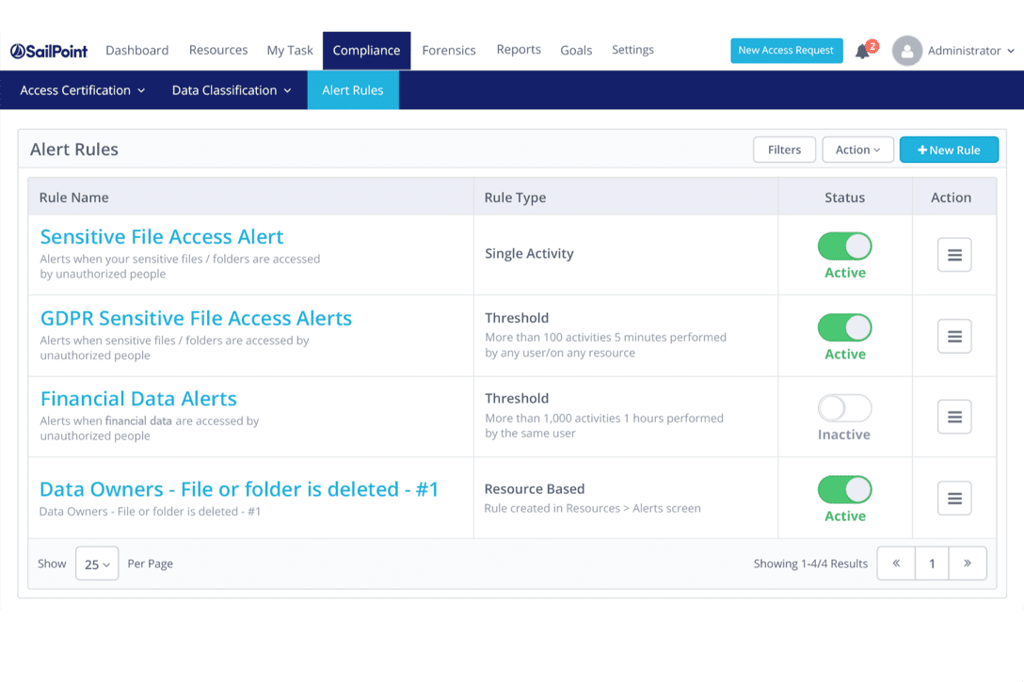Open the Administrator account menu
This screenshot has width=1024, height=682.
971,51
